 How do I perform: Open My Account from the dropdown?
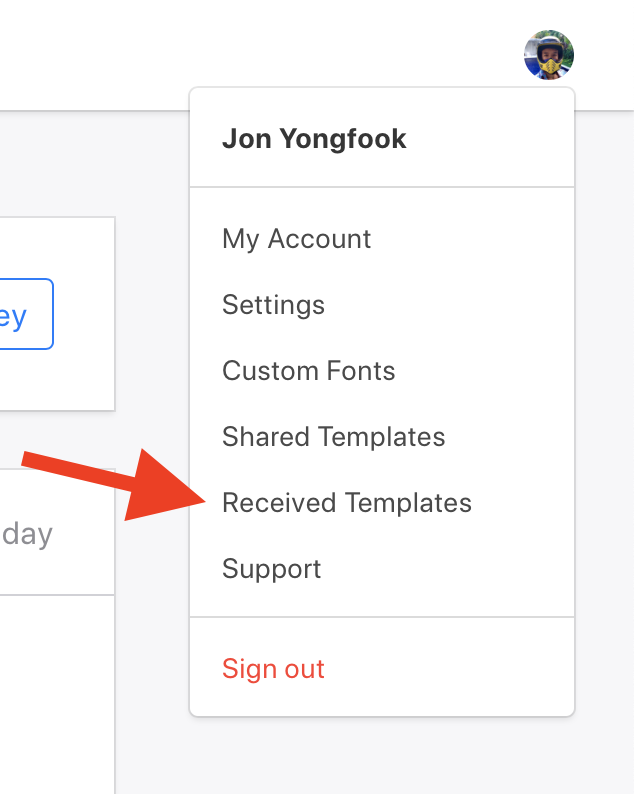[296, 239]
